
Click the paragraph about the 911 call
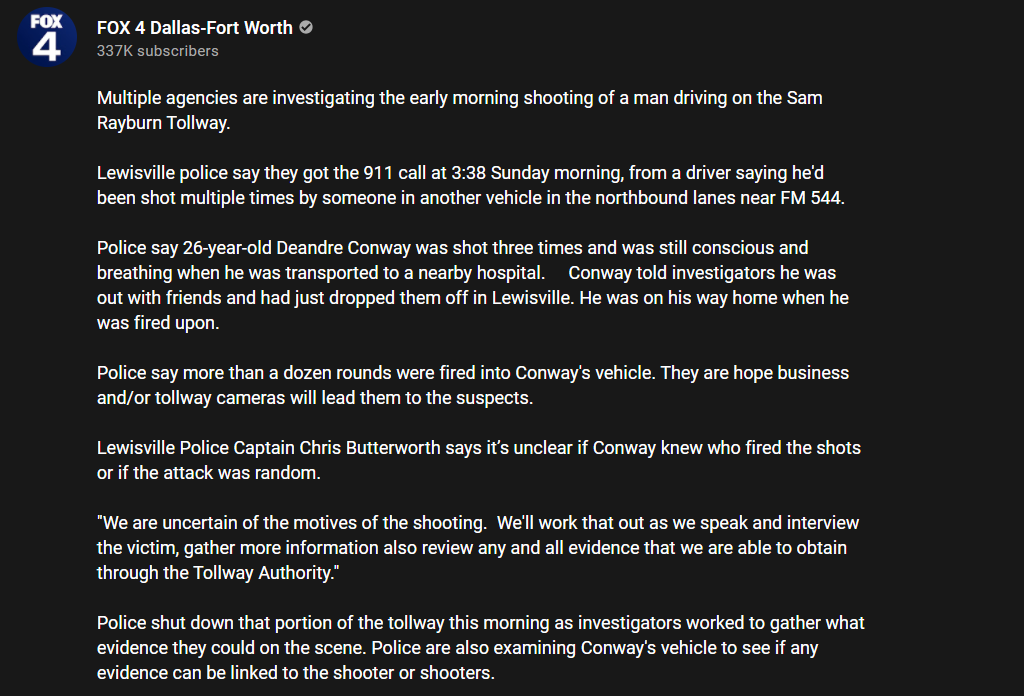point(471,185)
